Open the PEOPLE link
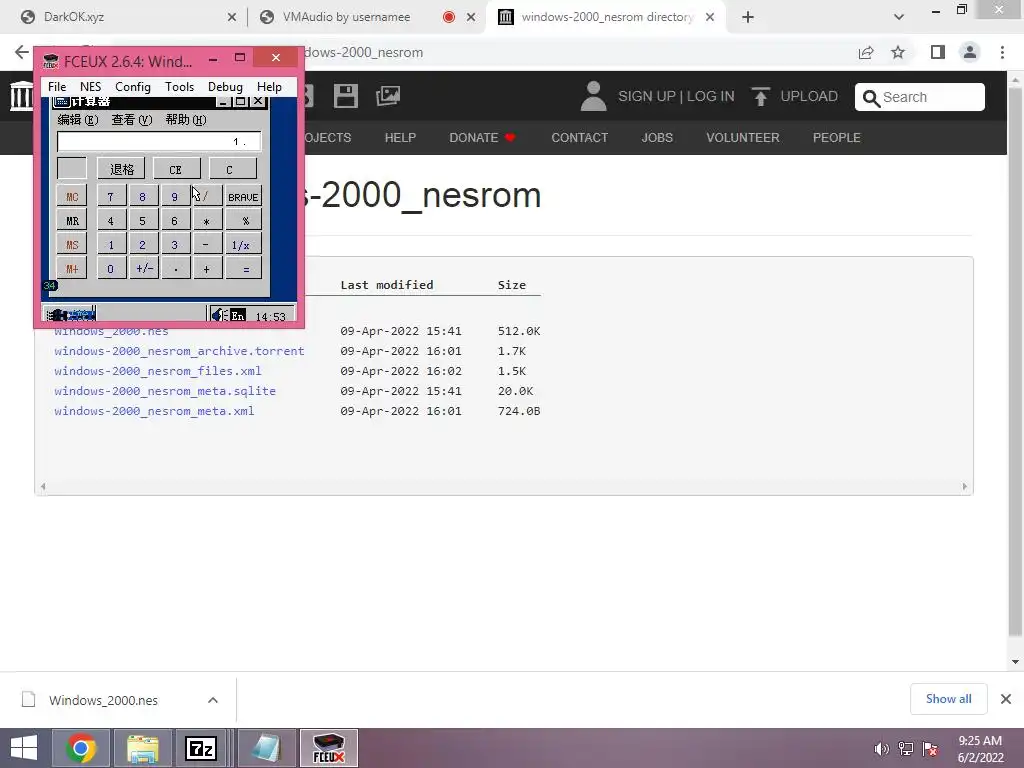1024x768 pixels. [x=837, y=138]
